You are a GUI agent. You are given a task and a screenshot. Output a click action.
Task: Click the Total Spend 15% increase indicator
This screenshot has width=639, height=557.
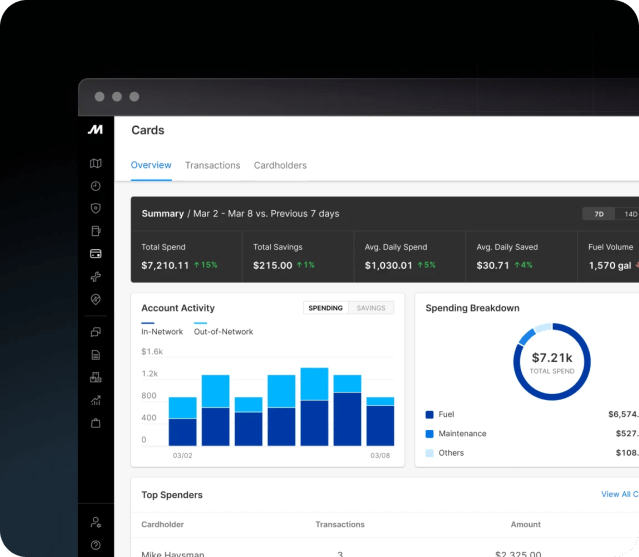[205, 265]
